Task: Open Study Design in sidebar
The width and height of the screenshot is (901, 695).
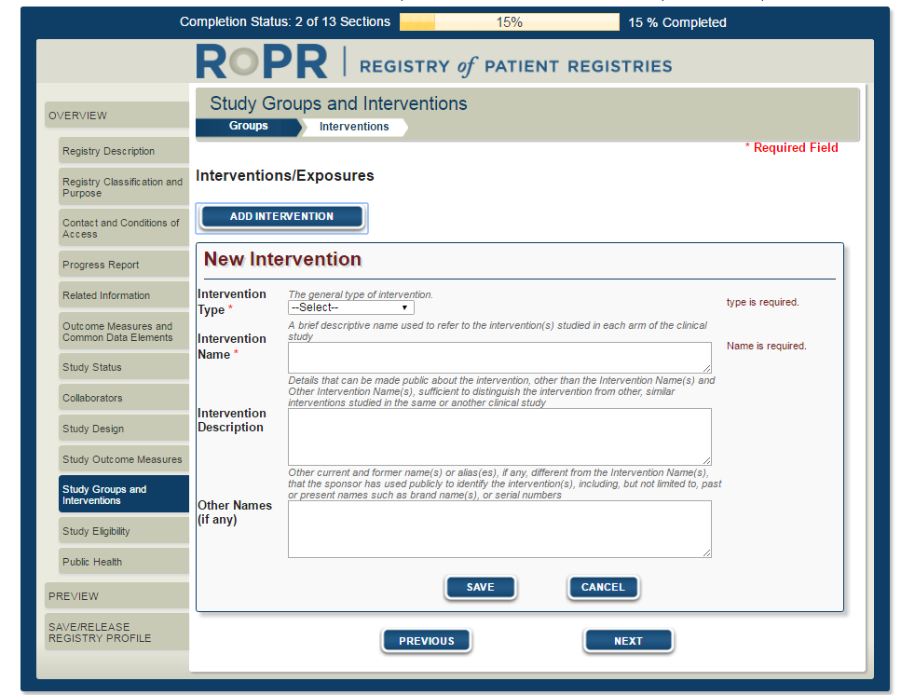Action: click(x=124, y=428)
